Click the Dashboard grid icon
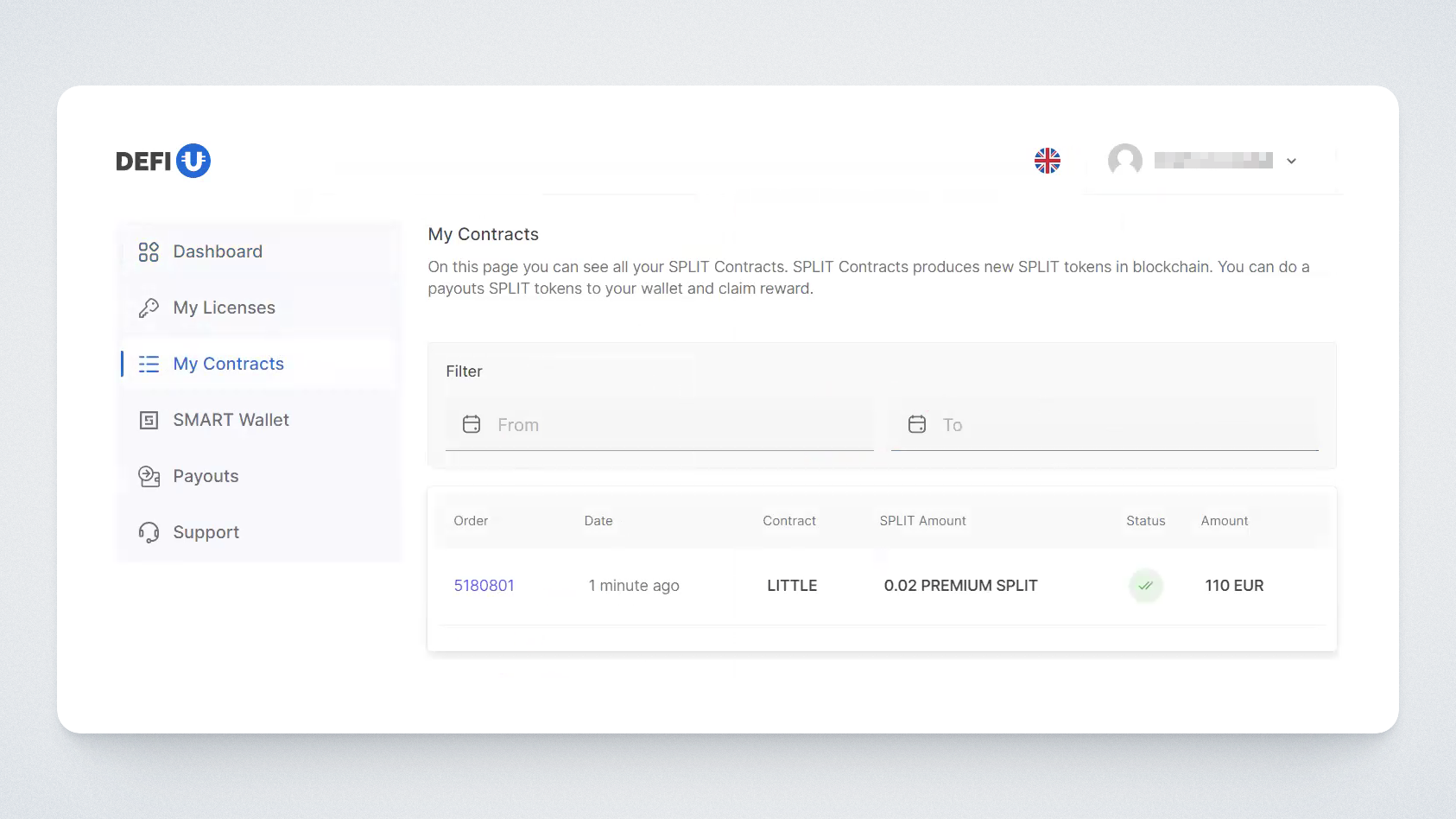This screenshot has width=1456, height=819. [149, 251]
